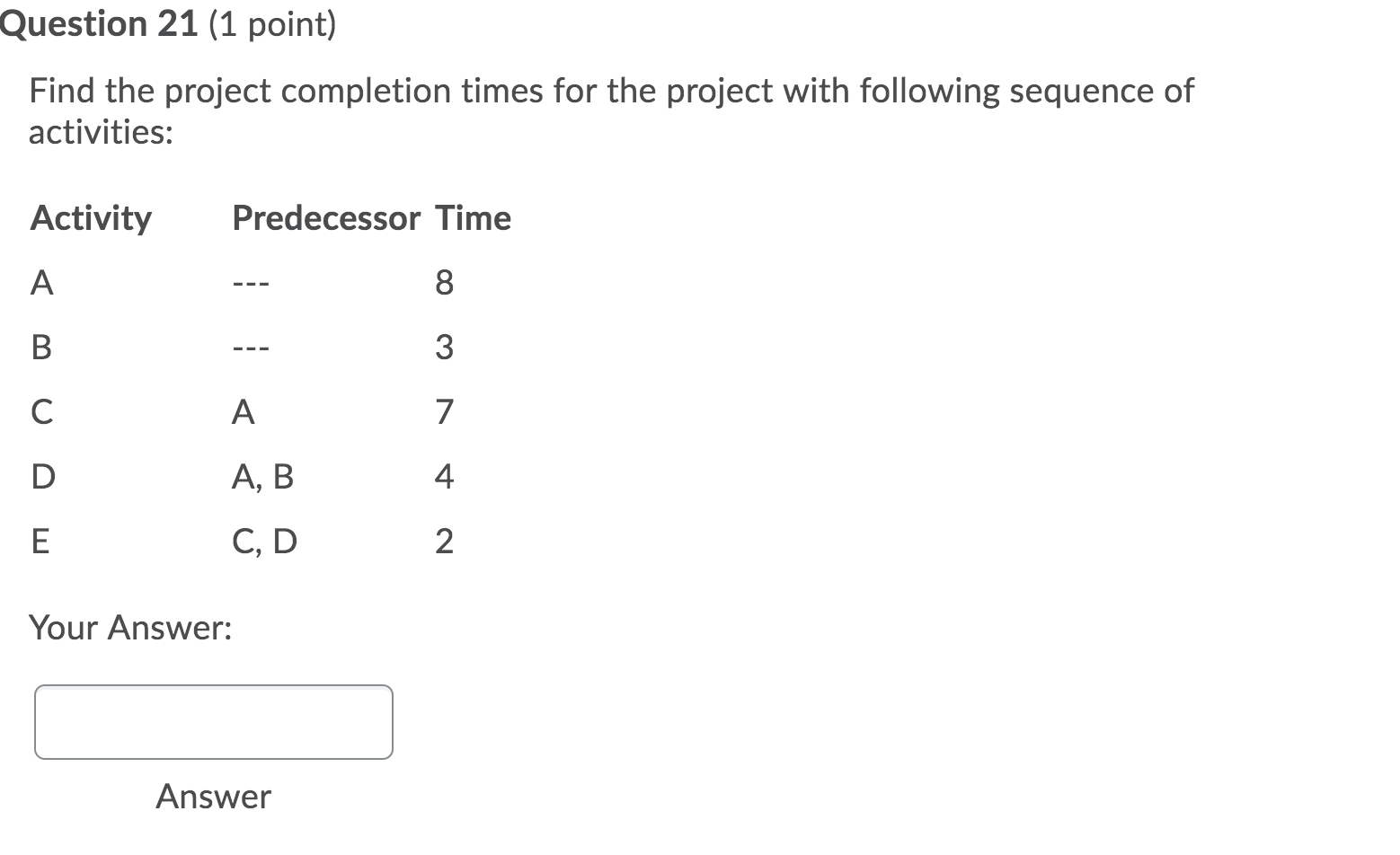The width and height of the screenshot is (1400, 855).
Task: Select activity C in the table
Action: coord(40,412)
